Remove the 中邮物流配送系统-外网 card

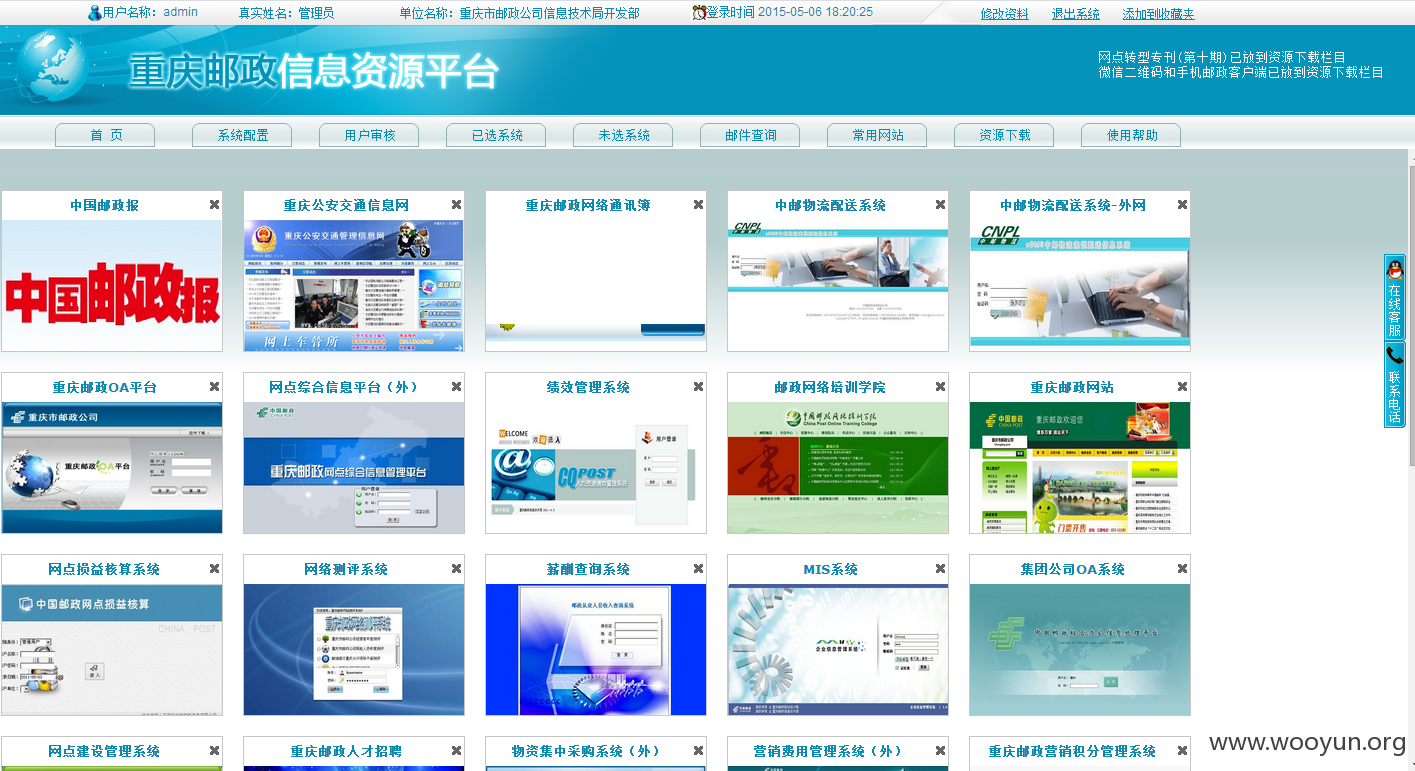click(1182, 204)
